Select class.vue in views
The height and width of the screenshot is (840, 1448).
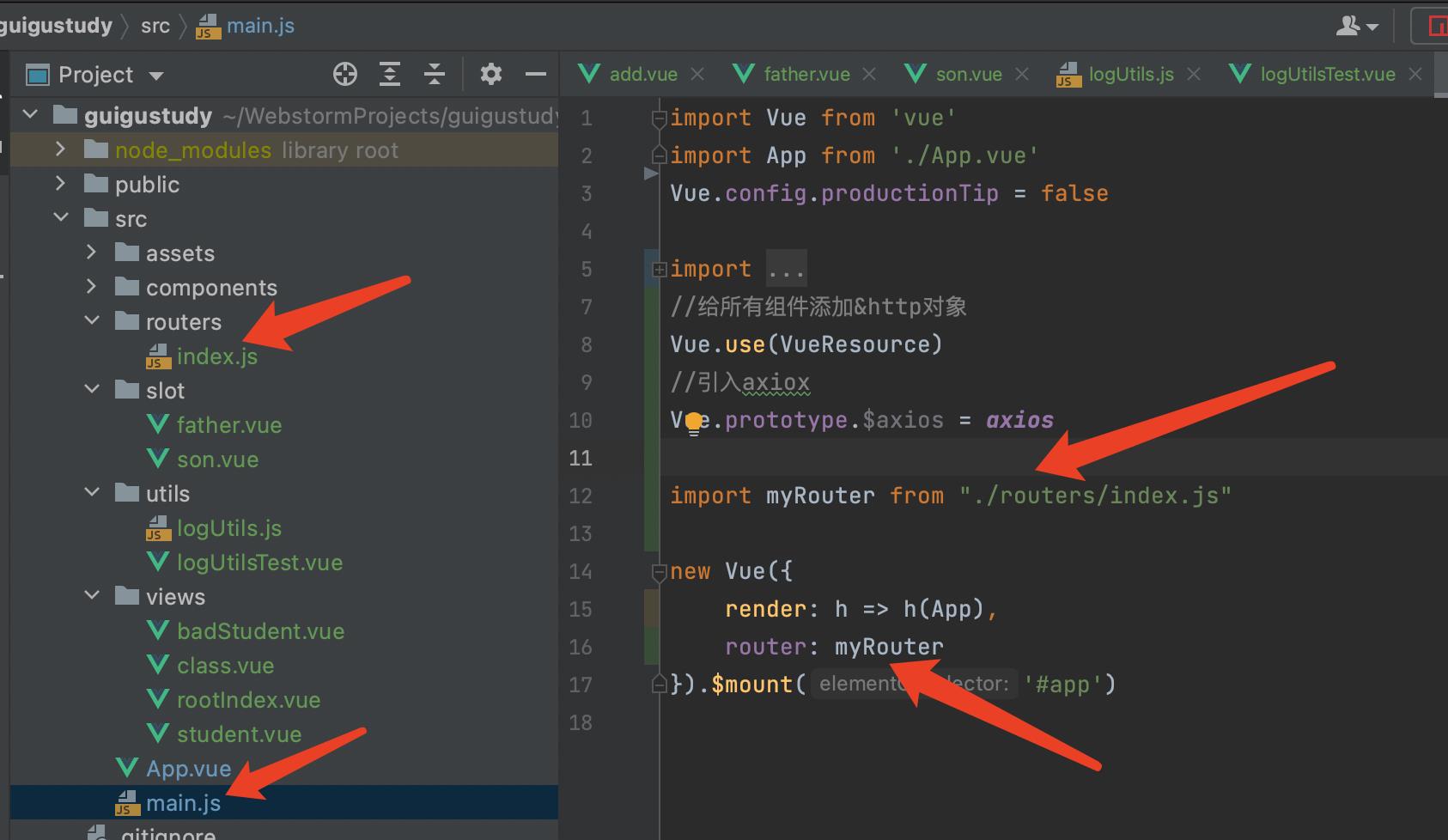point(225,666)
